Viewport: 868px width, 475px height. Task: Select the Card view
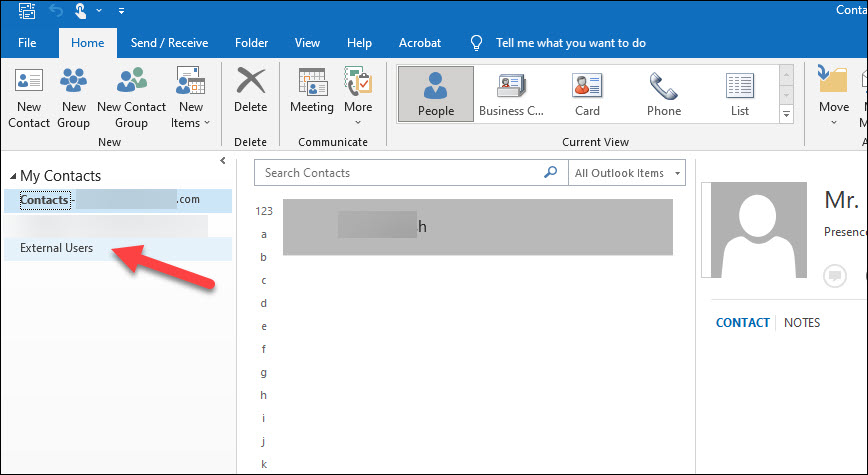pyautogui.click(x=587, y=94)
